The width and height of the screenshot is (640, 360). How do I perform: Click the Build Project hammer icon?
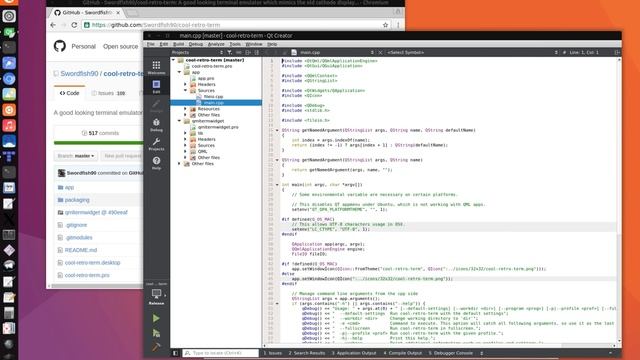point(156,347)
